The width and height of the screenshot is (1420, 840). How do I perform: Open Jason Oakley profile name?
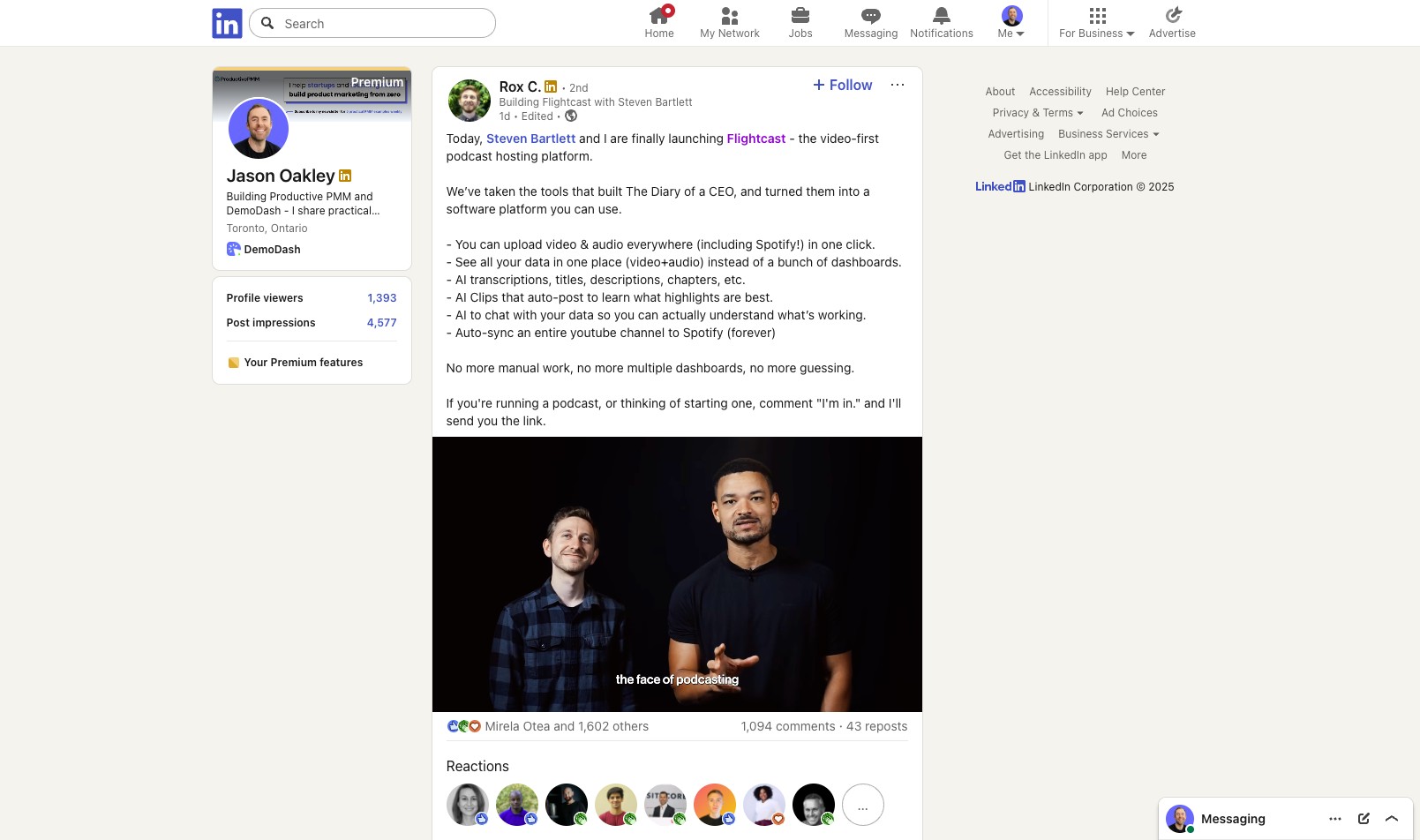281,176
